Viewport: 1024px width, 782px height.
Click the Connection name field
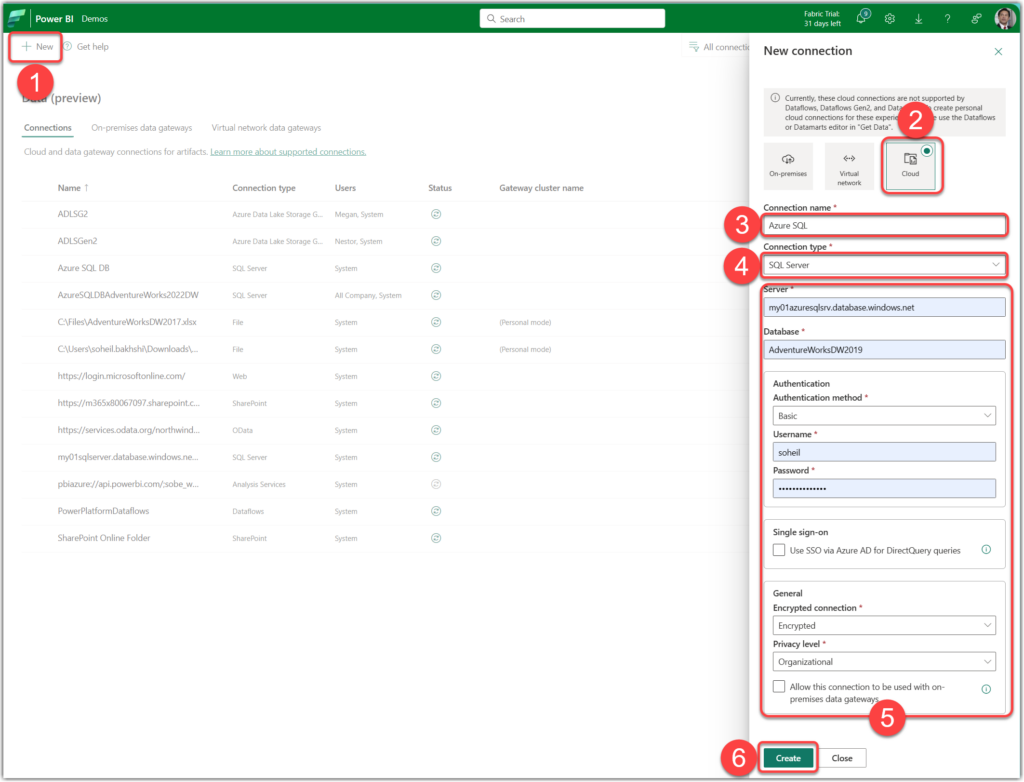(x=884, y=225)
